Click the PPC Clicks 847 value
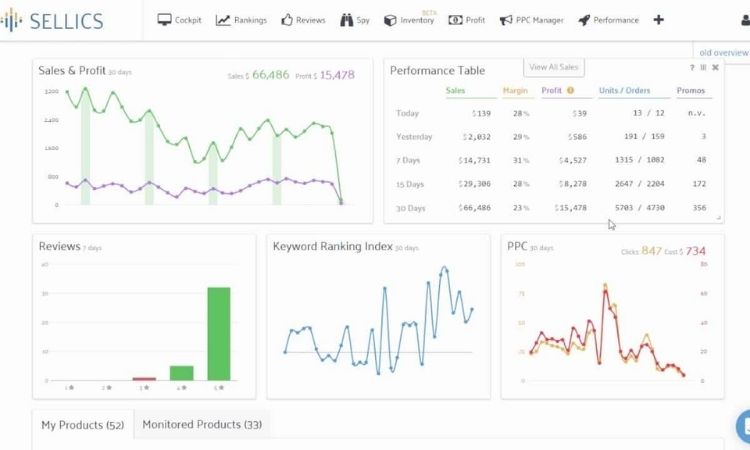This screenshot has height=450, width=750. coord(641,251)
